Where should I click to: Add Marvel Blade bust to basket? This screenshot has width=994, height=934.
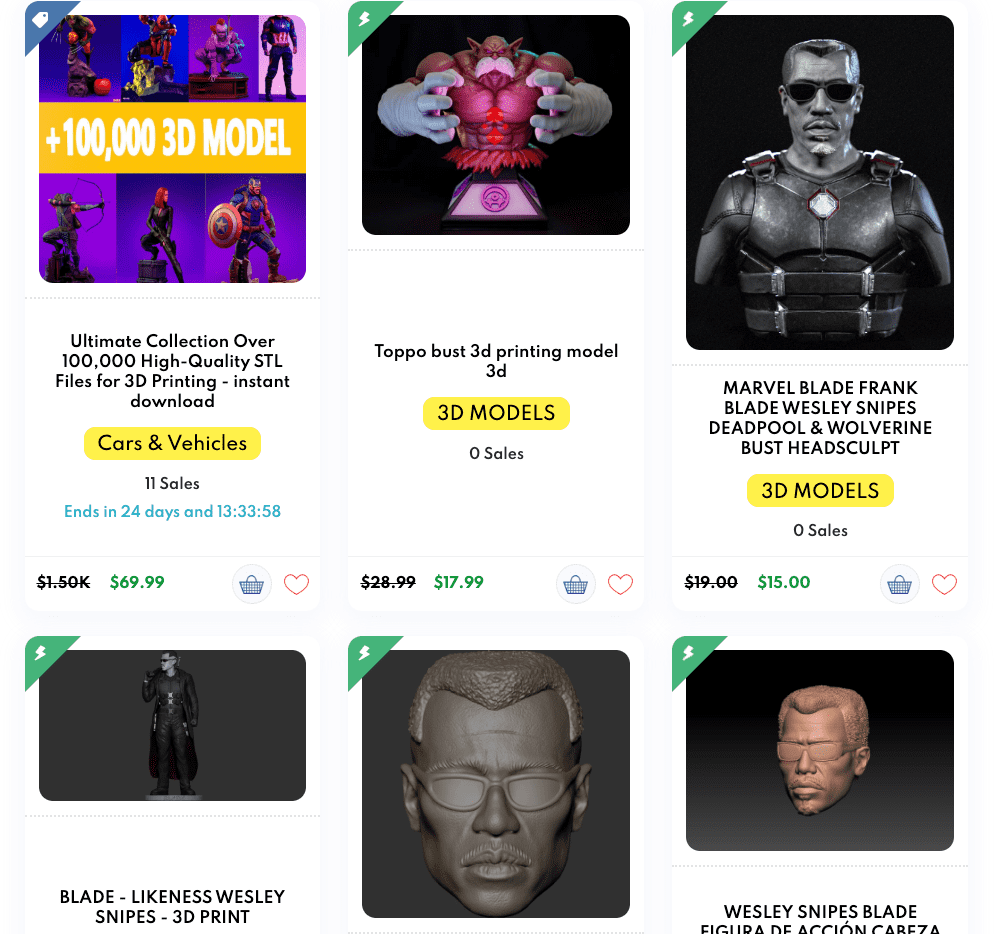tap(900, 584)
